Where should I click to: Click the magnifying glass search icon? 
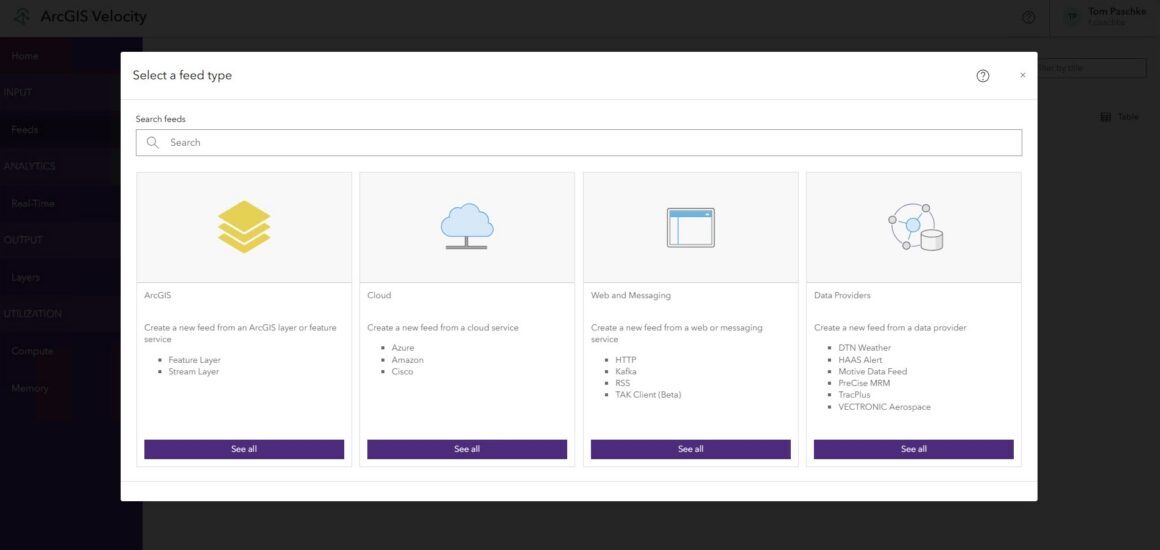click(152, 142)
